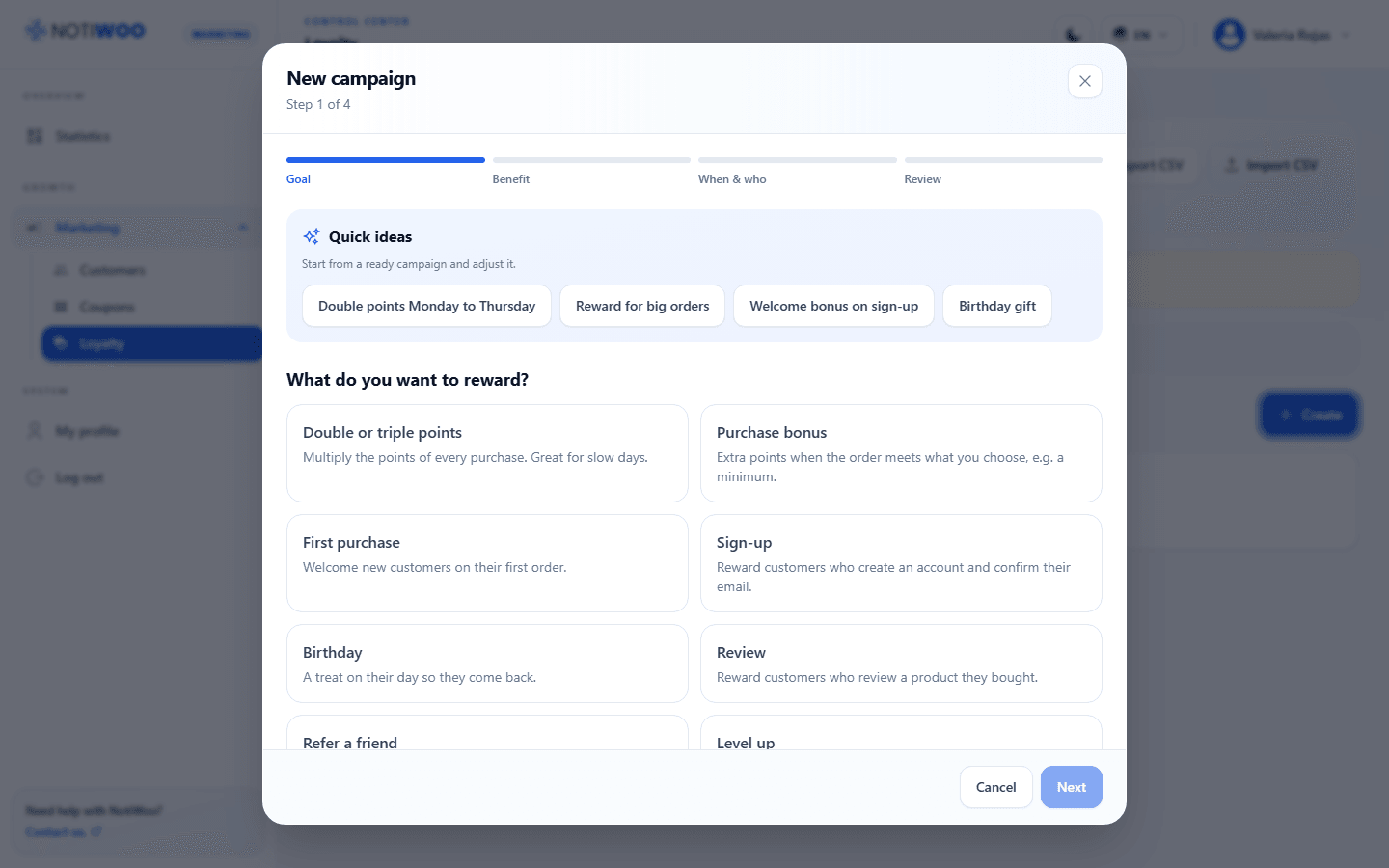
Task: Select the Review a product goal card
Action: [901, 664]
